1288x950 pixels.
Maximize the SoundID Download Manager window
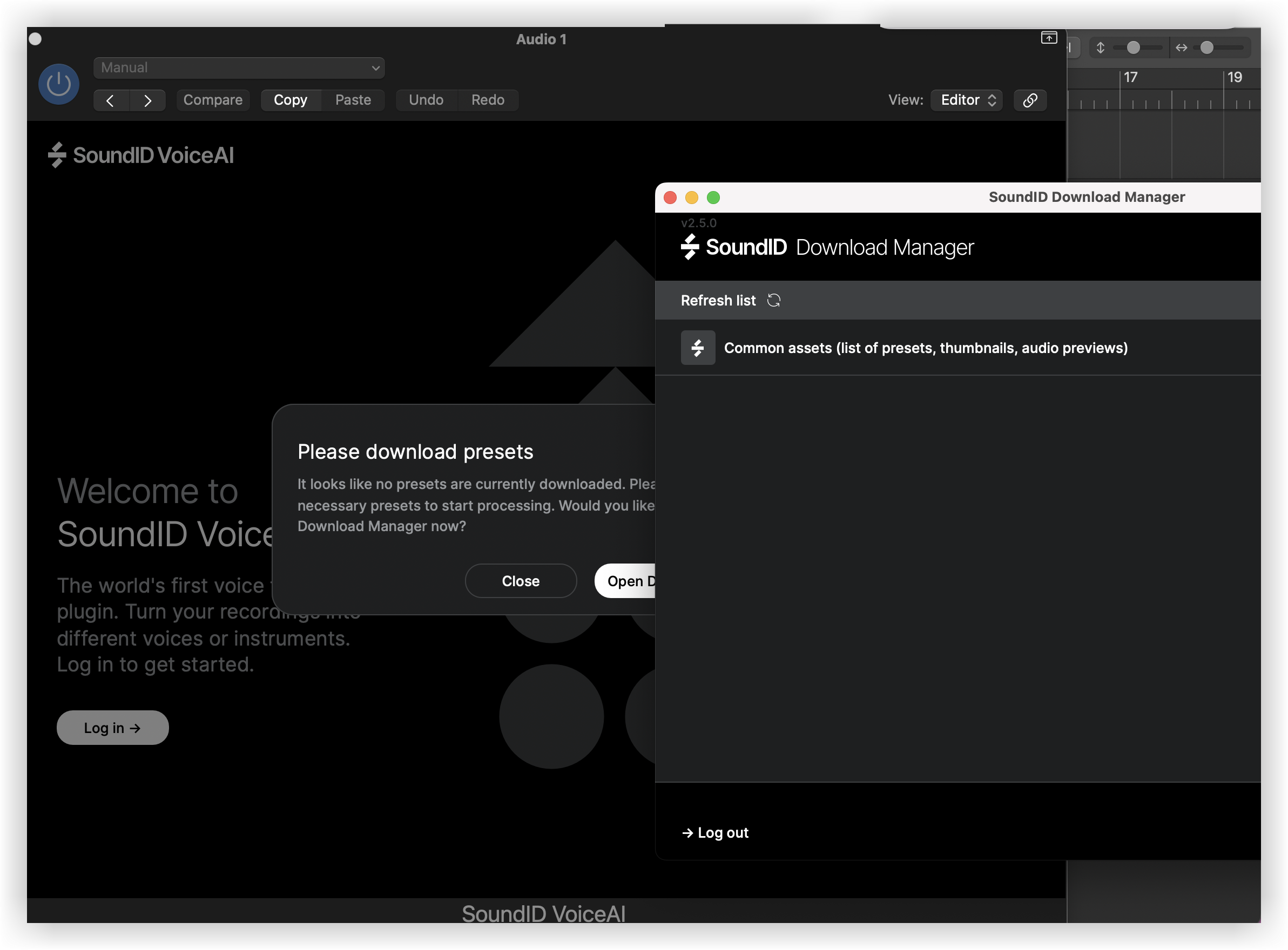pos(713,198)
